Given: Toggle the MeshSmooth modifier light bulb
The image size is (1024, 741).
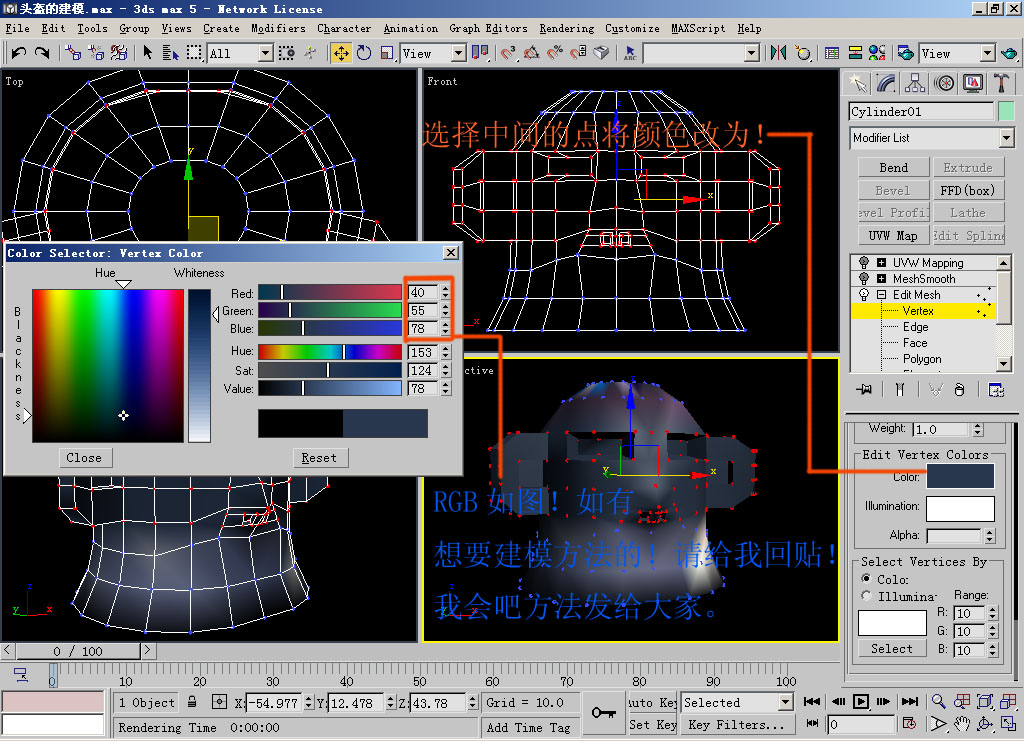Looking at the screenshot, I should (x=864, y=279).
